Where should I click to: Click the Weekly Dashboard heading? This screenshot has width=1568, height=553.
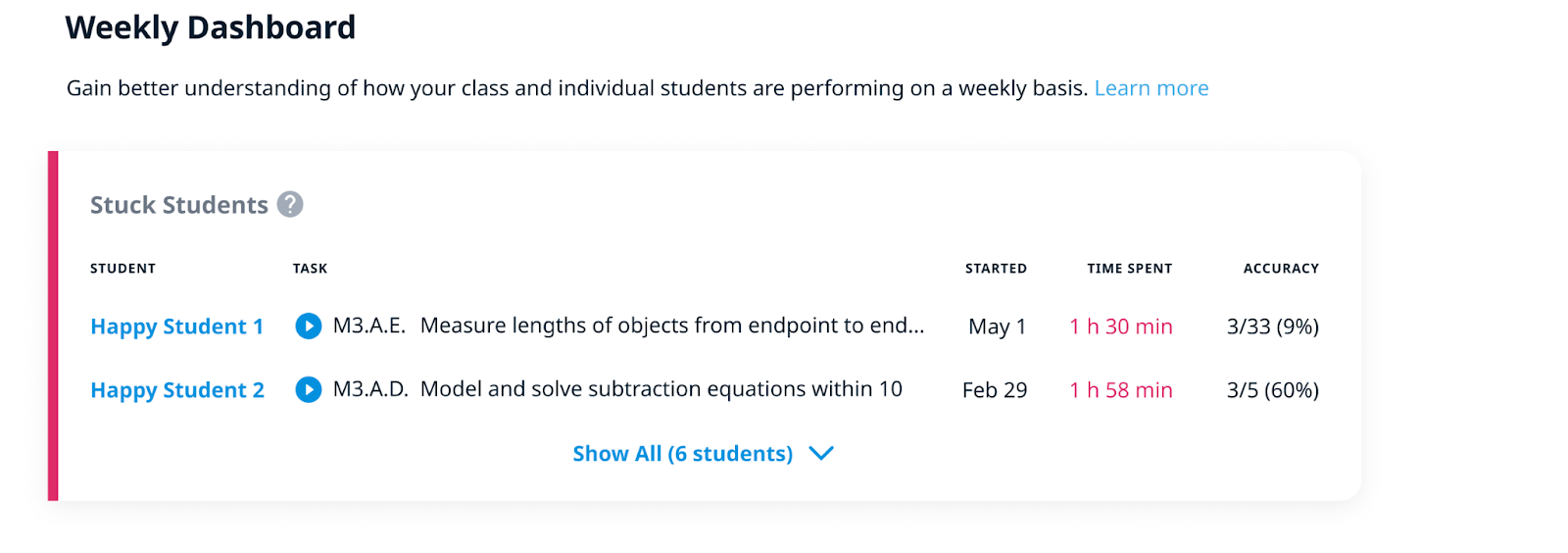(x=211, y=27)
